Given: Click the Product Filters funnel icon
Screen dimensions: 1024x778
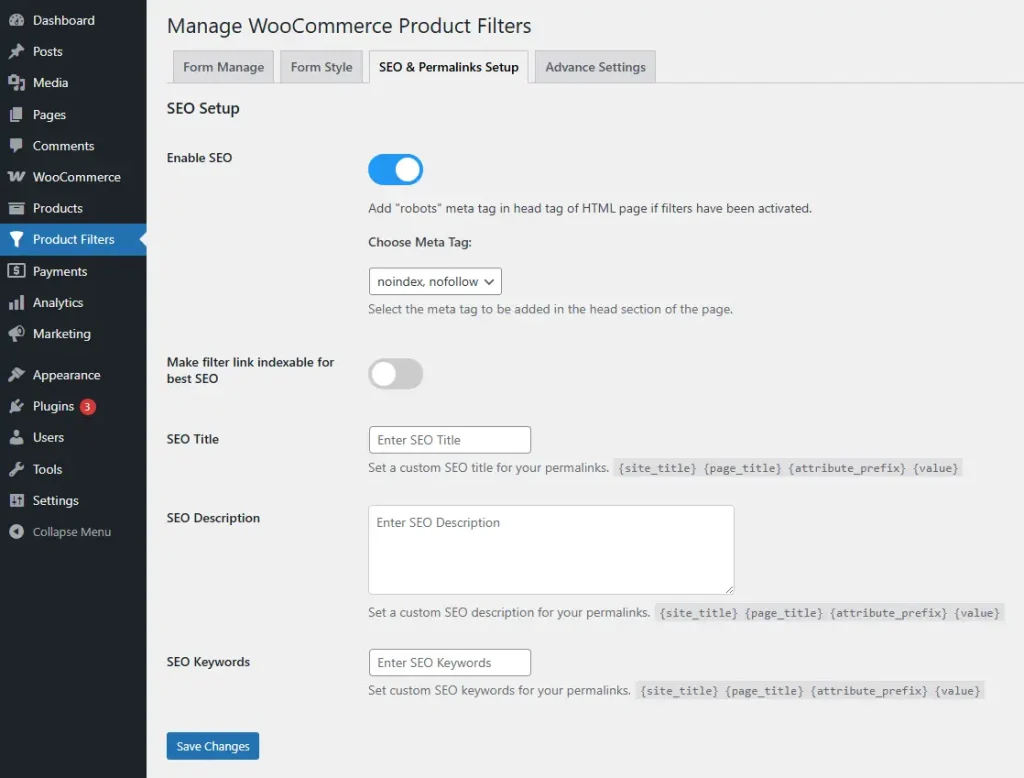Looking at the screenshot, I should click(x=16, y=240).
